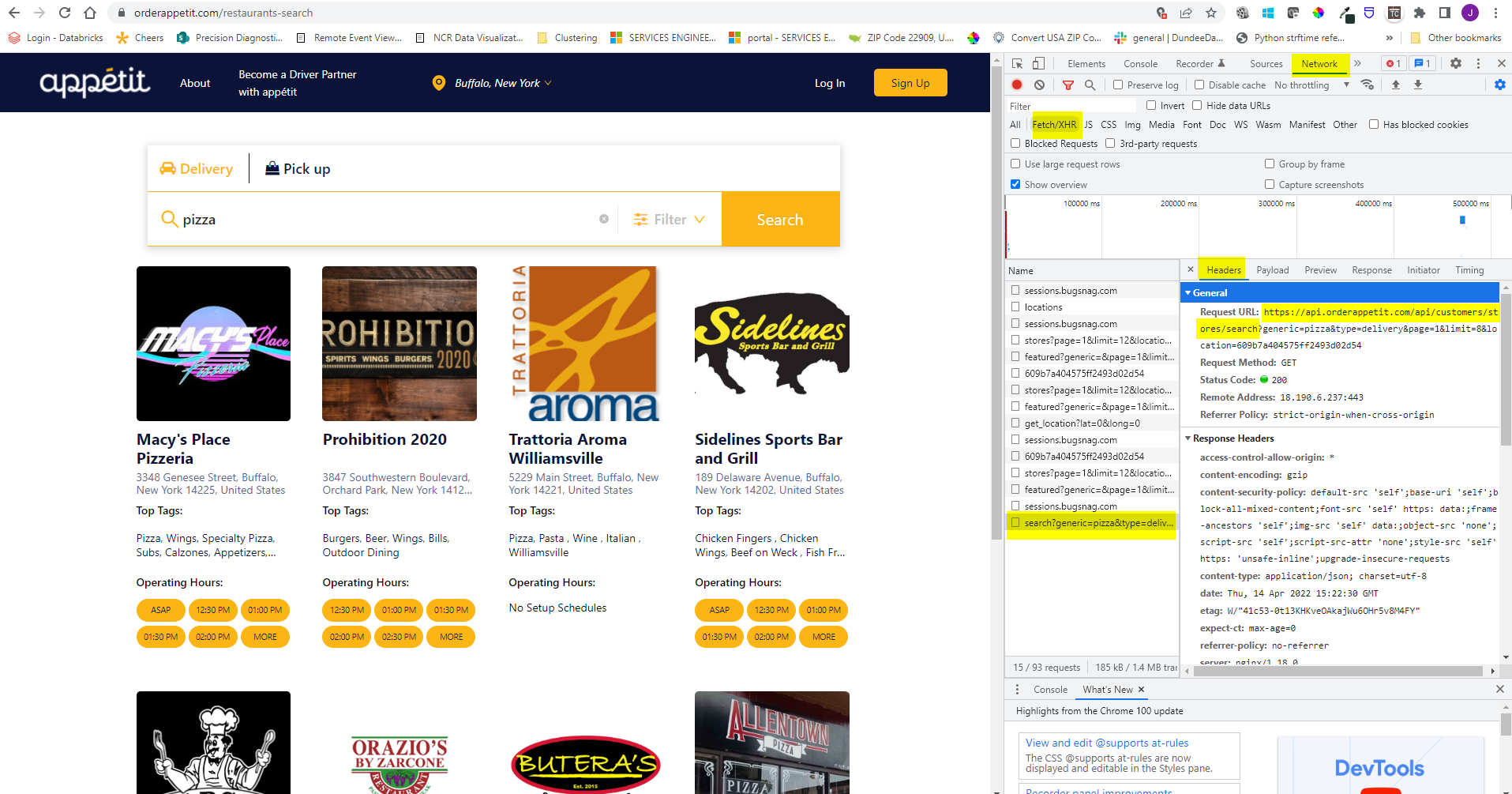Click the DevTools inspect element picker icon
Viewport: 1512px width, 794px height.
click(x=1018, y=64)
